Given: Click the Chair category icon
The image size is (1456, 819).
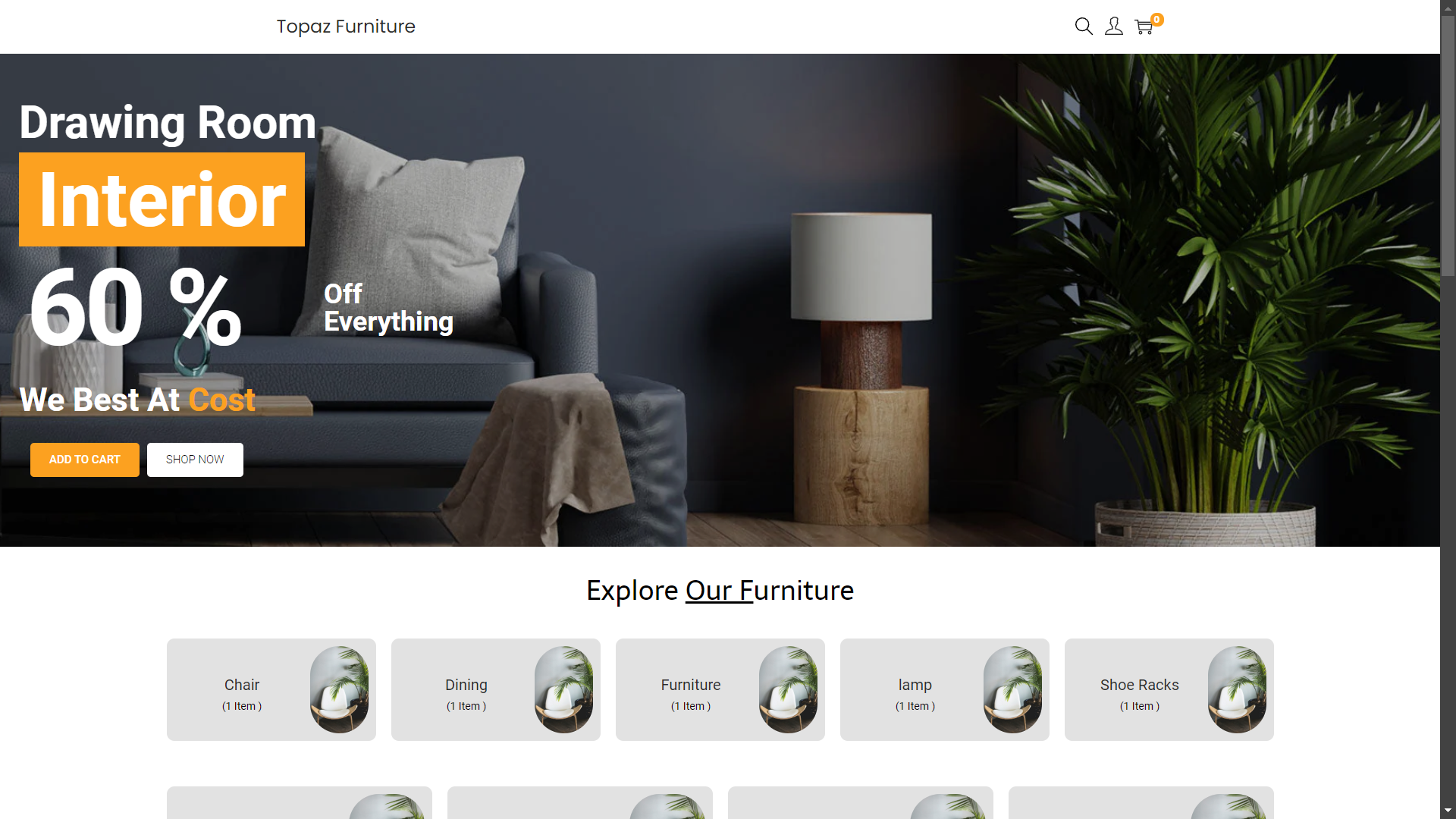Looking at the screenshot, I should (x=339, y=689).
